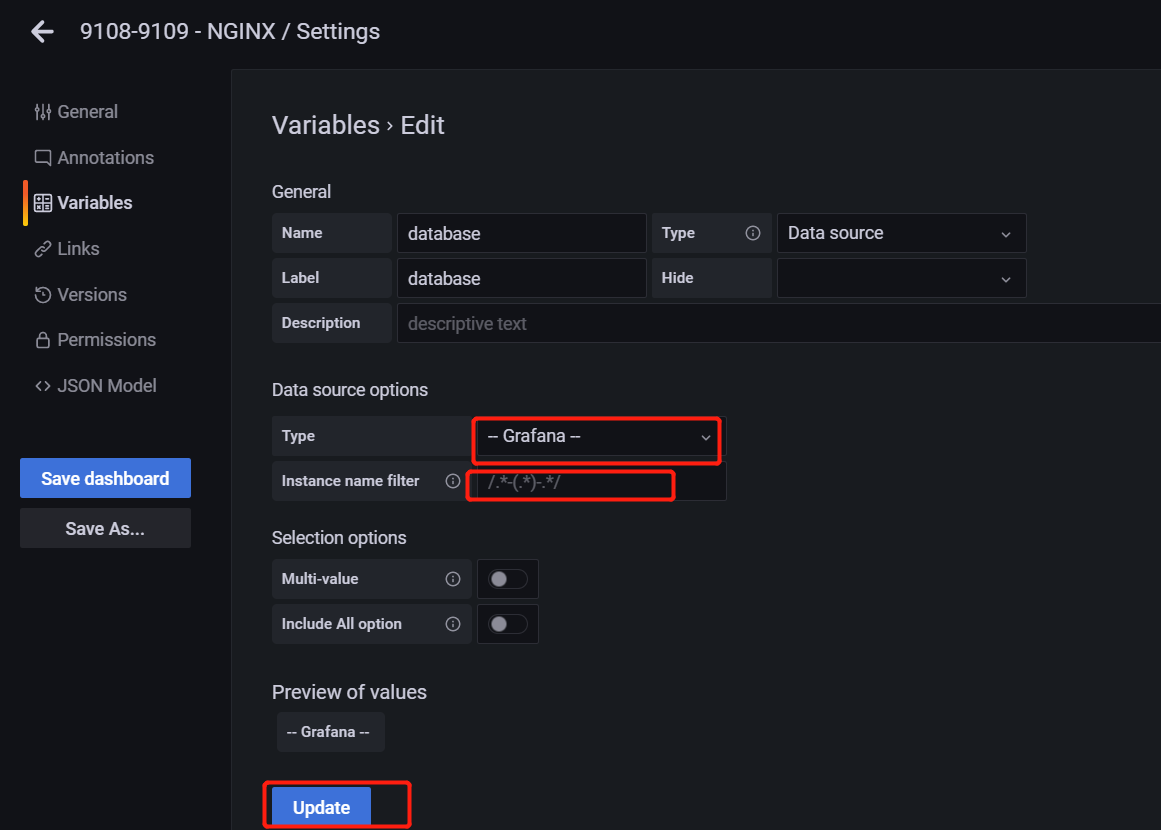Click the Versions history icon
Image resolution: width=1161 pixels, height=830 pixels.
click(x=41, y=294)
